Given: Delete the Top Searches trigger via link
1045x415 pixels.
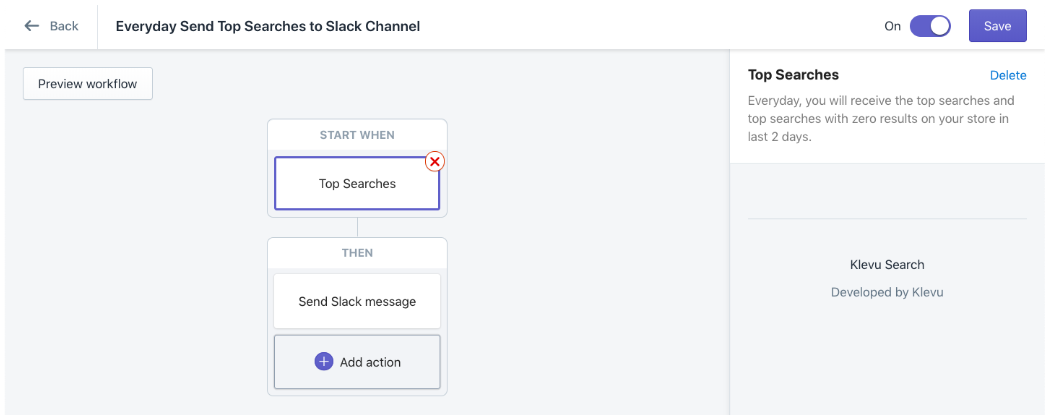Looking at the screenshot, I should (x=1007, y=75).
